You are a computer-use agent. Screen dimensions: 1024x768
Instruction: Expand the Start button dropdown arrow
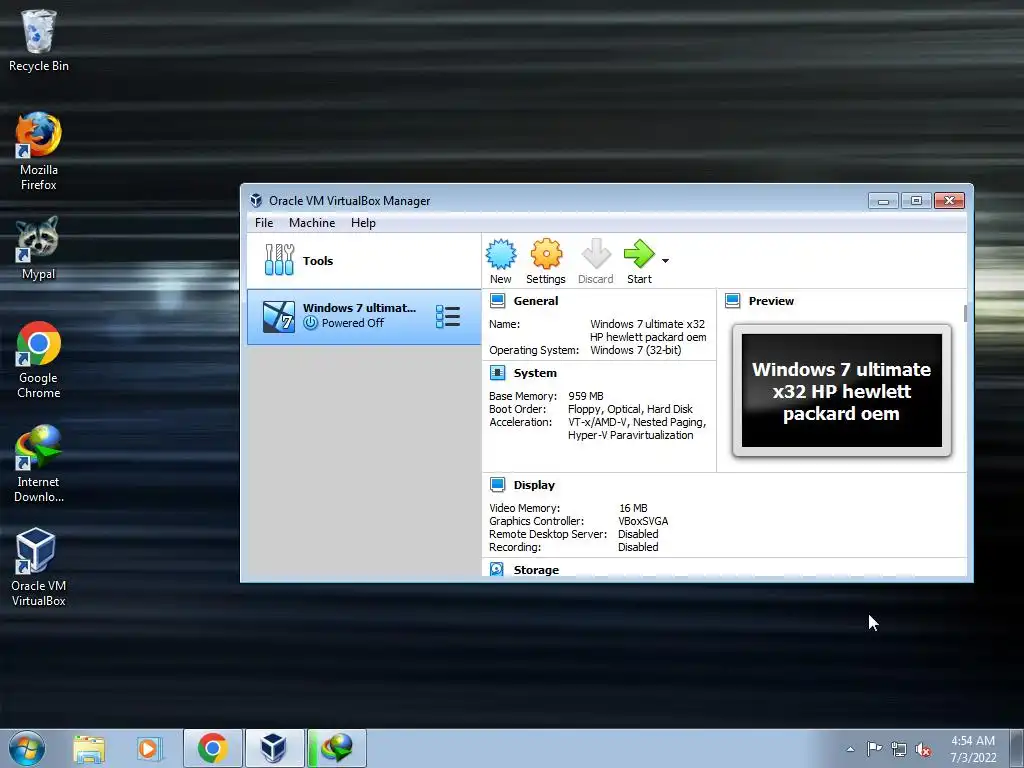[x=665, y=261]
